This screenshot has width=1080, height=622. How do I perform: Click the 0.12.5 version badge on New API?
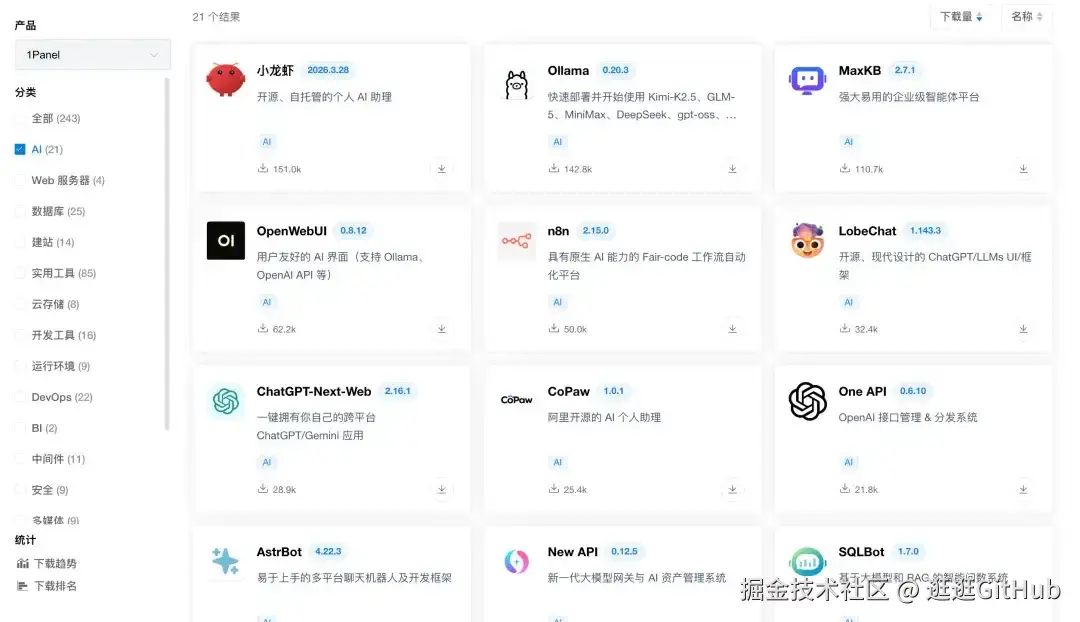coord(624,552)
